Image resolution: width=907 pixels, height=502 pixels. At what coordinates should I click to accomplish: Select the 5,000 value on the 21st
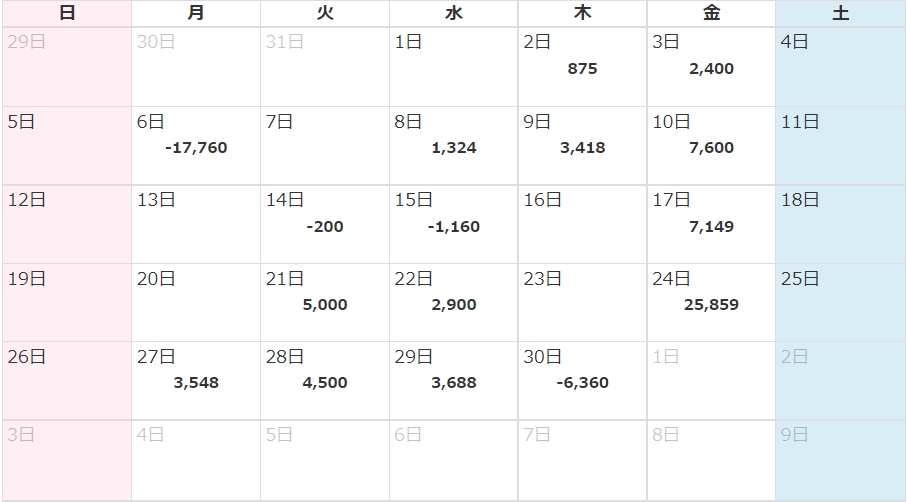click(325, 305)
